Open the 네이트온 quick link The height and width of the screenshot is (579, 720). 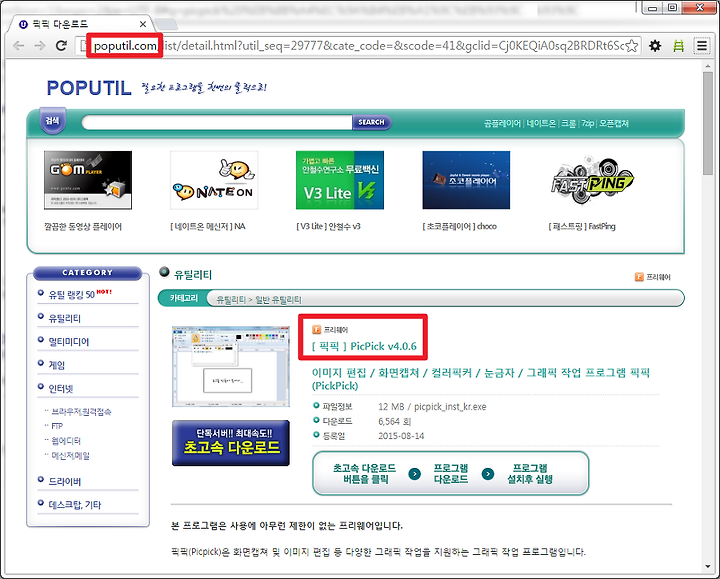[541, 124]
